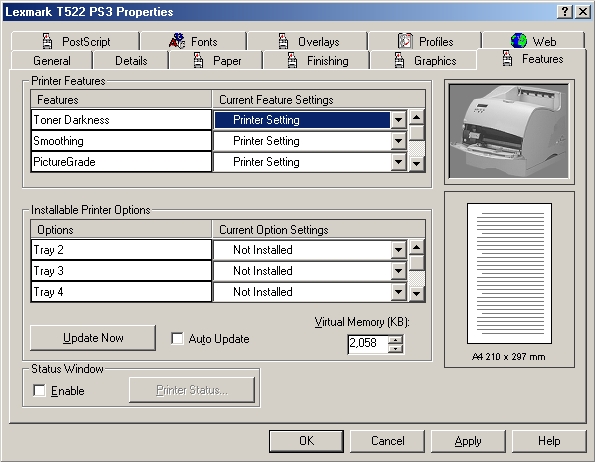Select the Tray 3 option row
Screen dimensions: 595x462
[121, 271]
